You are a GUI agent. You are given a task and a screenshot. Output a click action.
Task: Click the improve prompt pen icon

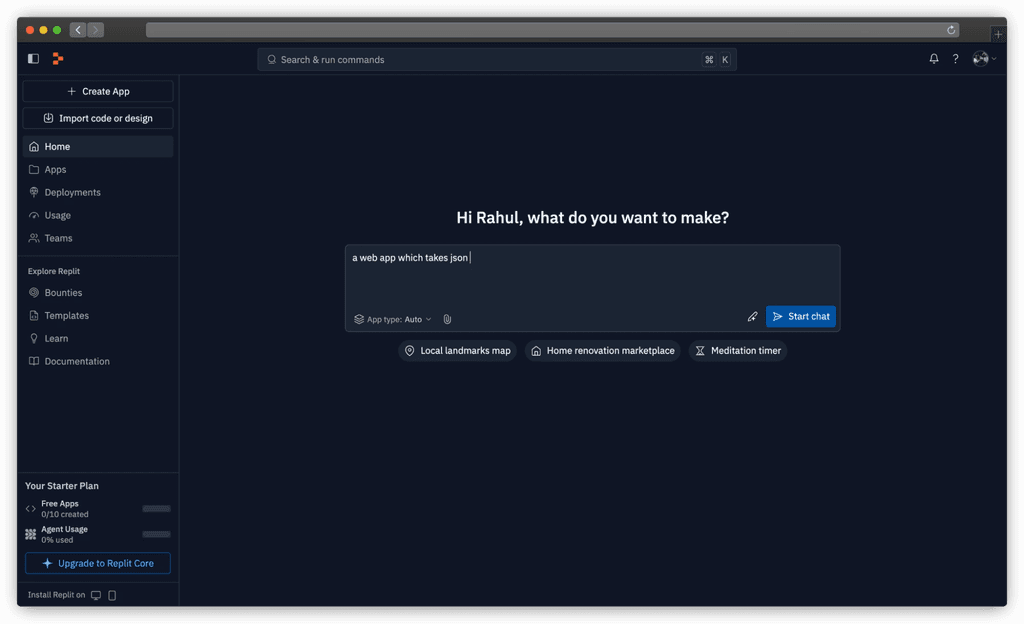coord(752,316)
